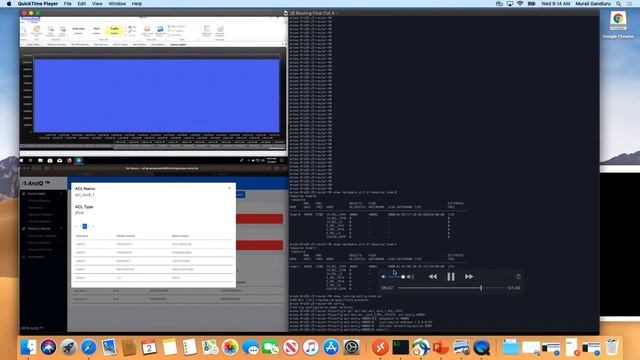Open Launchpad from the Dock

69,347
